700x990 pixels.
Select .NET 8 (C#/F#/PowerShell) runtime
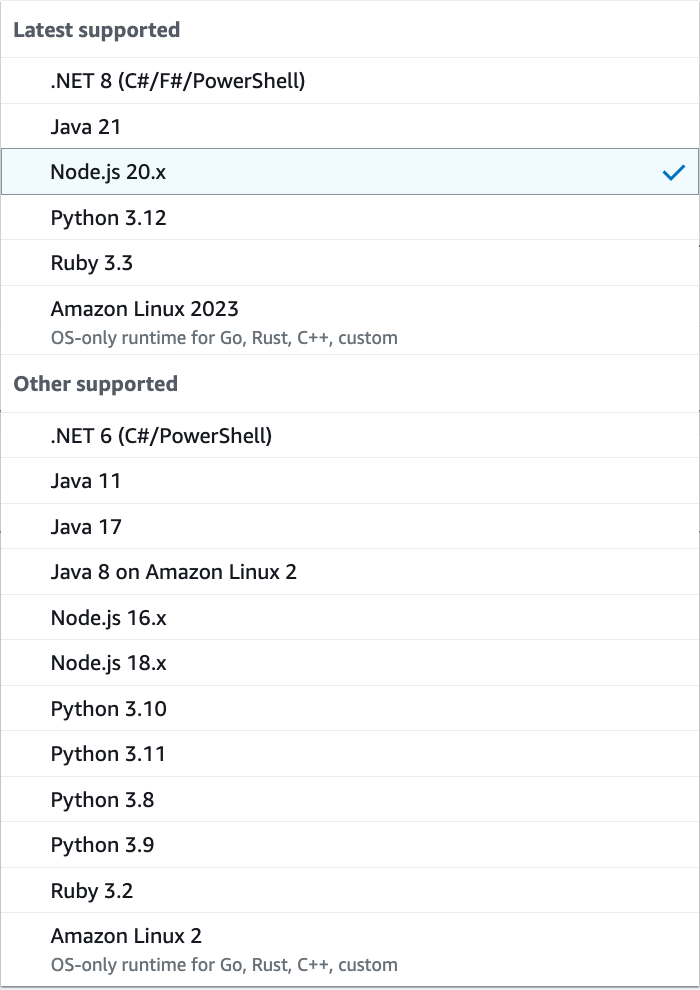coord(350,81)
